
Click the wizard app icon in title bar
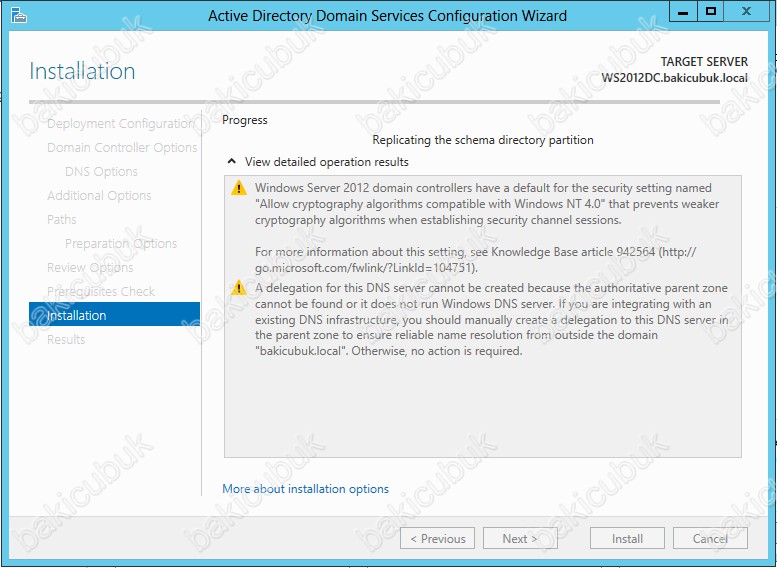tap(19, 15)
